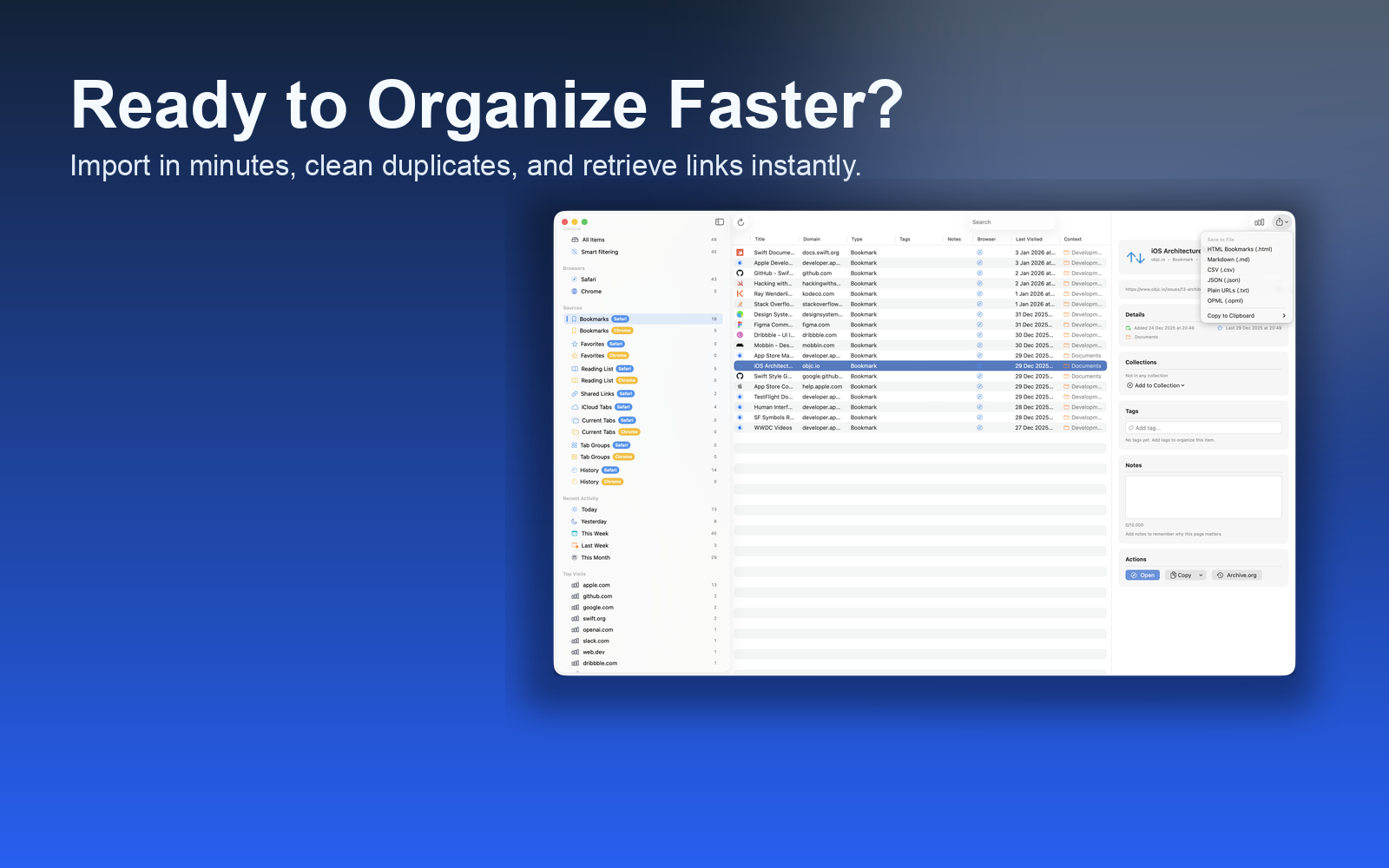Open iCloud Tabs from the sidebar
This screenshot has height=868, width=1389.
click(596, 406)
